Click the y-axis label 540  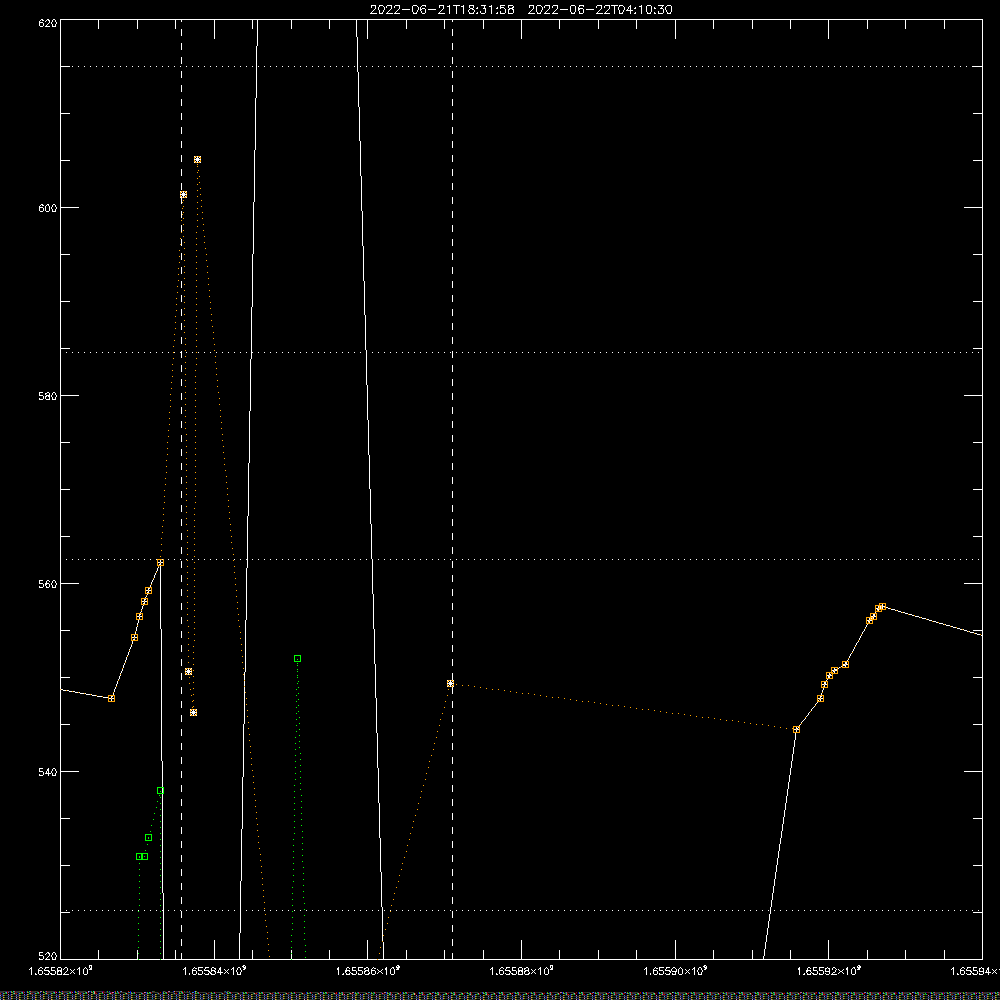[48, 772]
